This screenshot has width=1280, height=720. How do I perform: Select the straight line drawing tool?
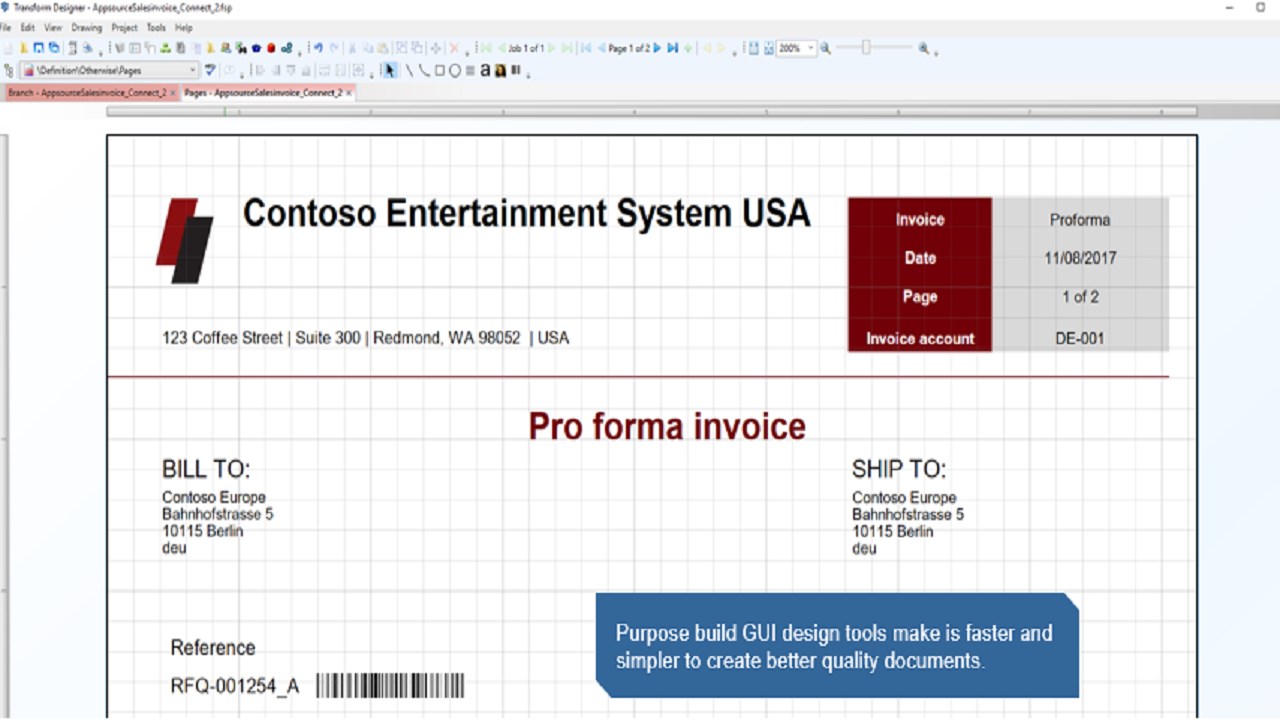coord(409,70)
